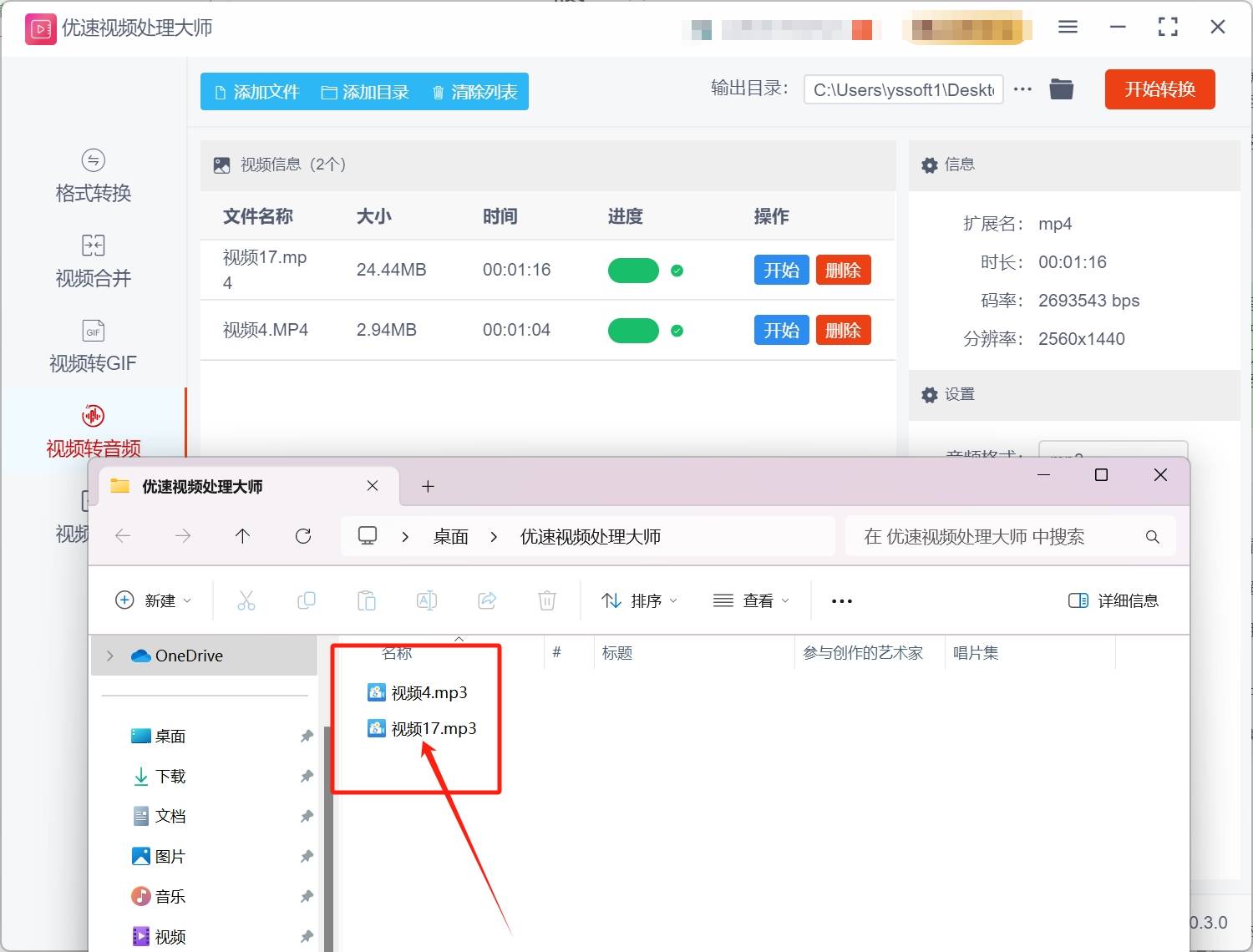Expand the 新建 dropdown in File Explorer
Screen dimensions: 1253x952
(154, 600)
